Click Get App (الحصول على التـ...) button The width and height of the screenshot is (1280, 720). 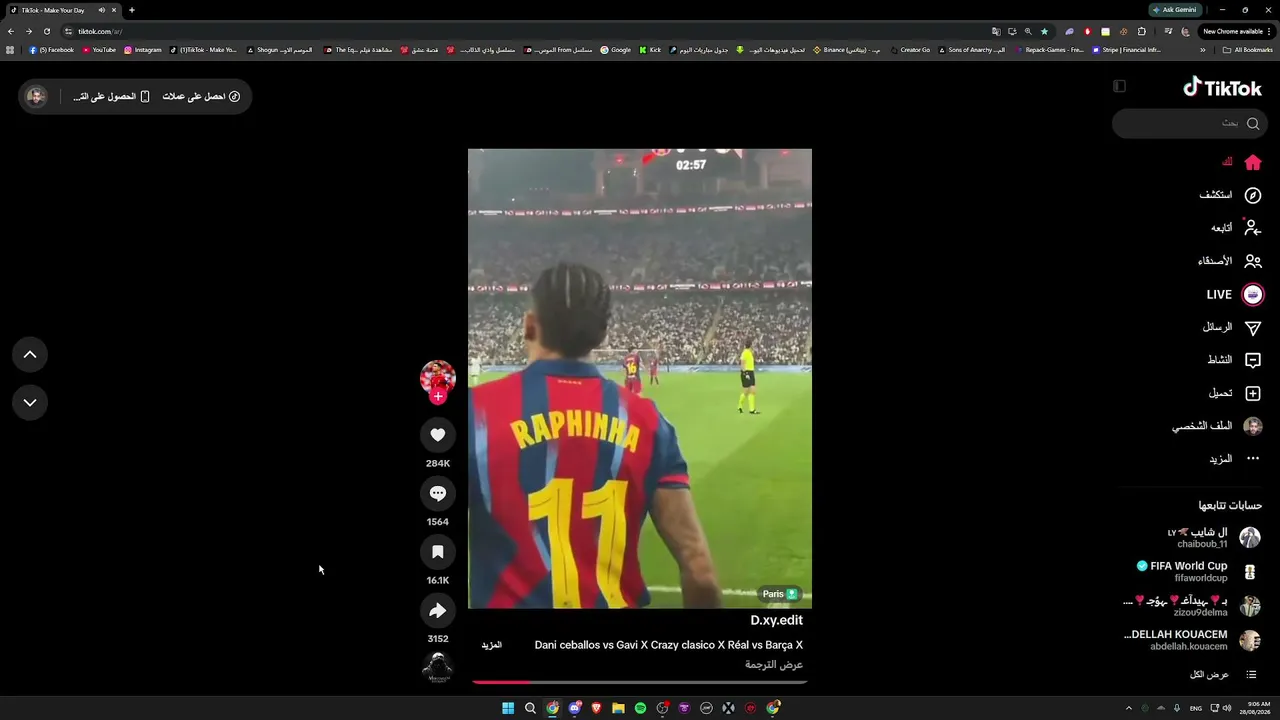pyautogui.click(x=111, y=97)
